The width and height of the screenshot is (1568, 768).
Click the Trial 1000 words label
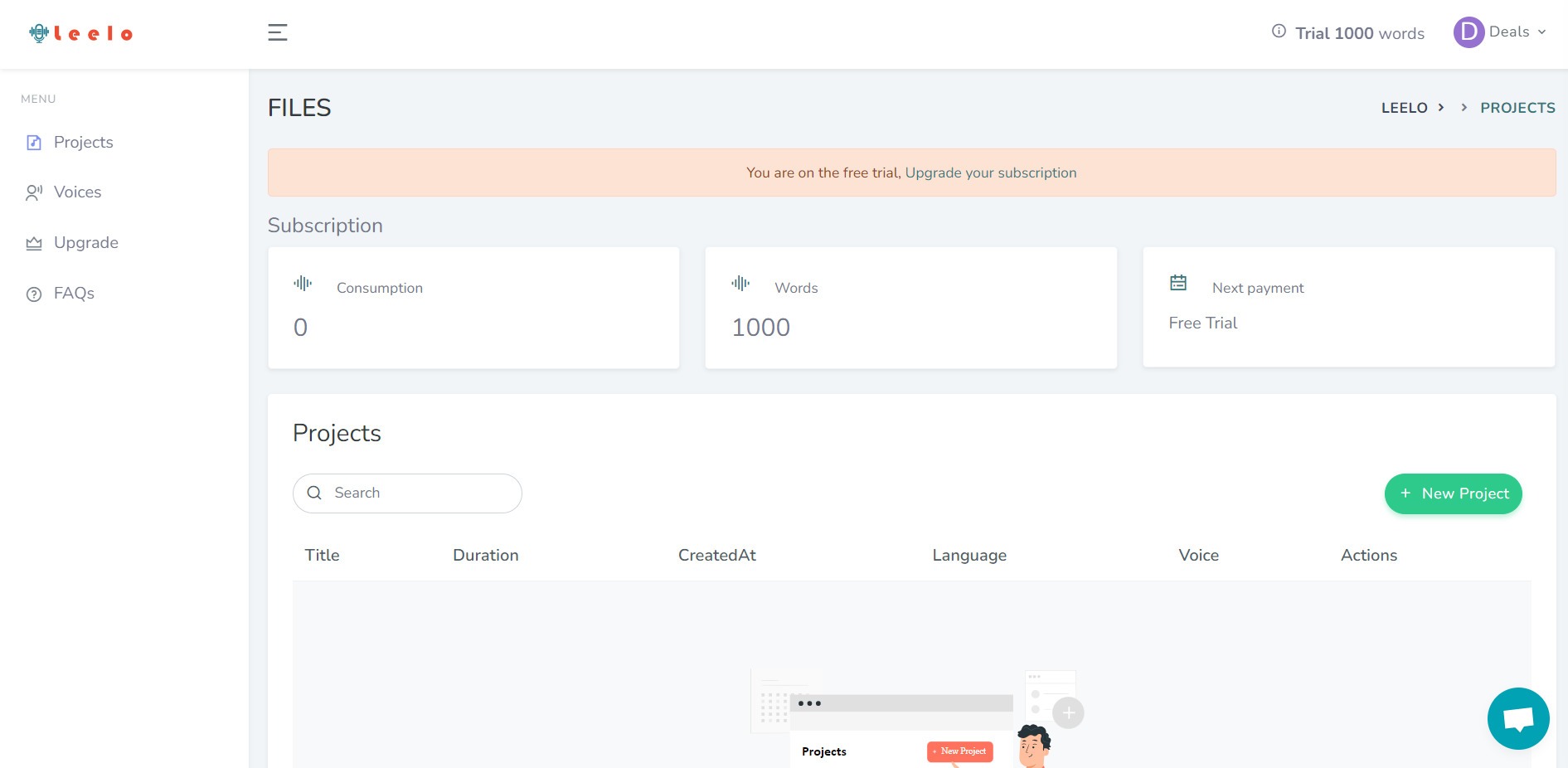[1360, 33]
